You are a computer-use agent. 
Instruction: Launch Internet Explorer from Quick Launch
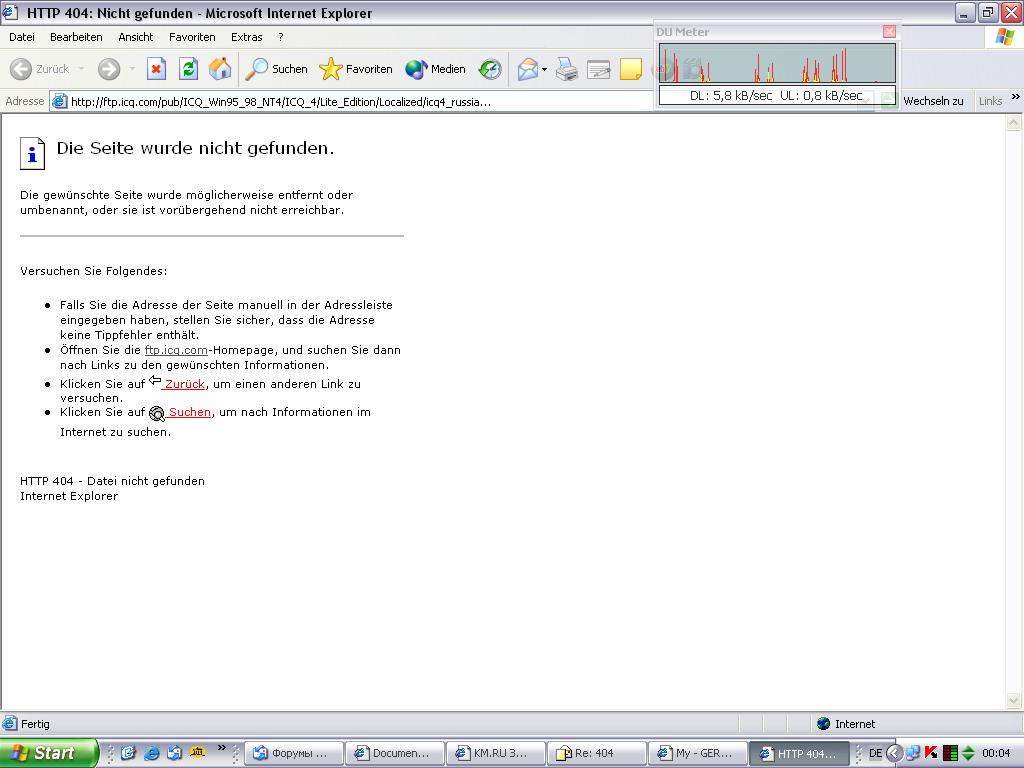pyautogui.click(x=152, y=753)
